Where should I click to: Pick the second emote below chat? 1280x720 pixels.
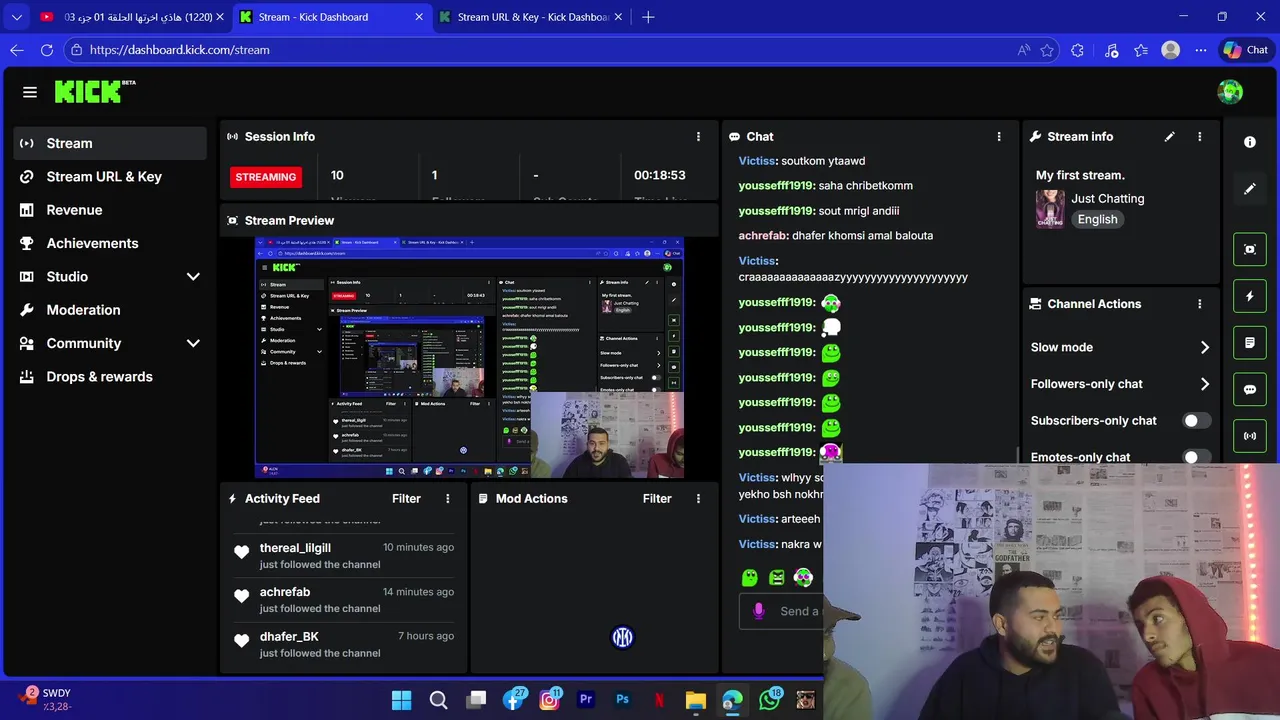click(777, 577)
